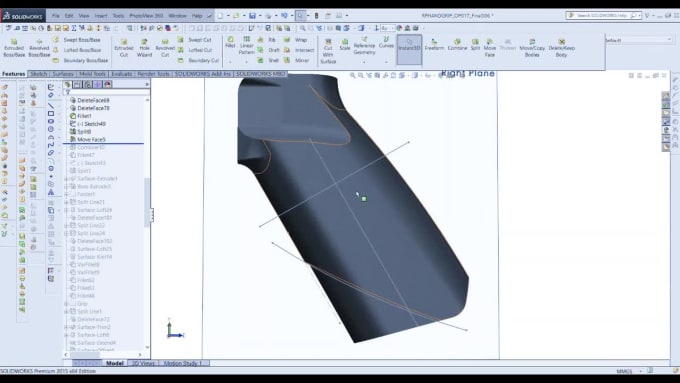Screen dimensions: 680x383
Task: Select the Line sketch tool
Action: tap(51, 105)
